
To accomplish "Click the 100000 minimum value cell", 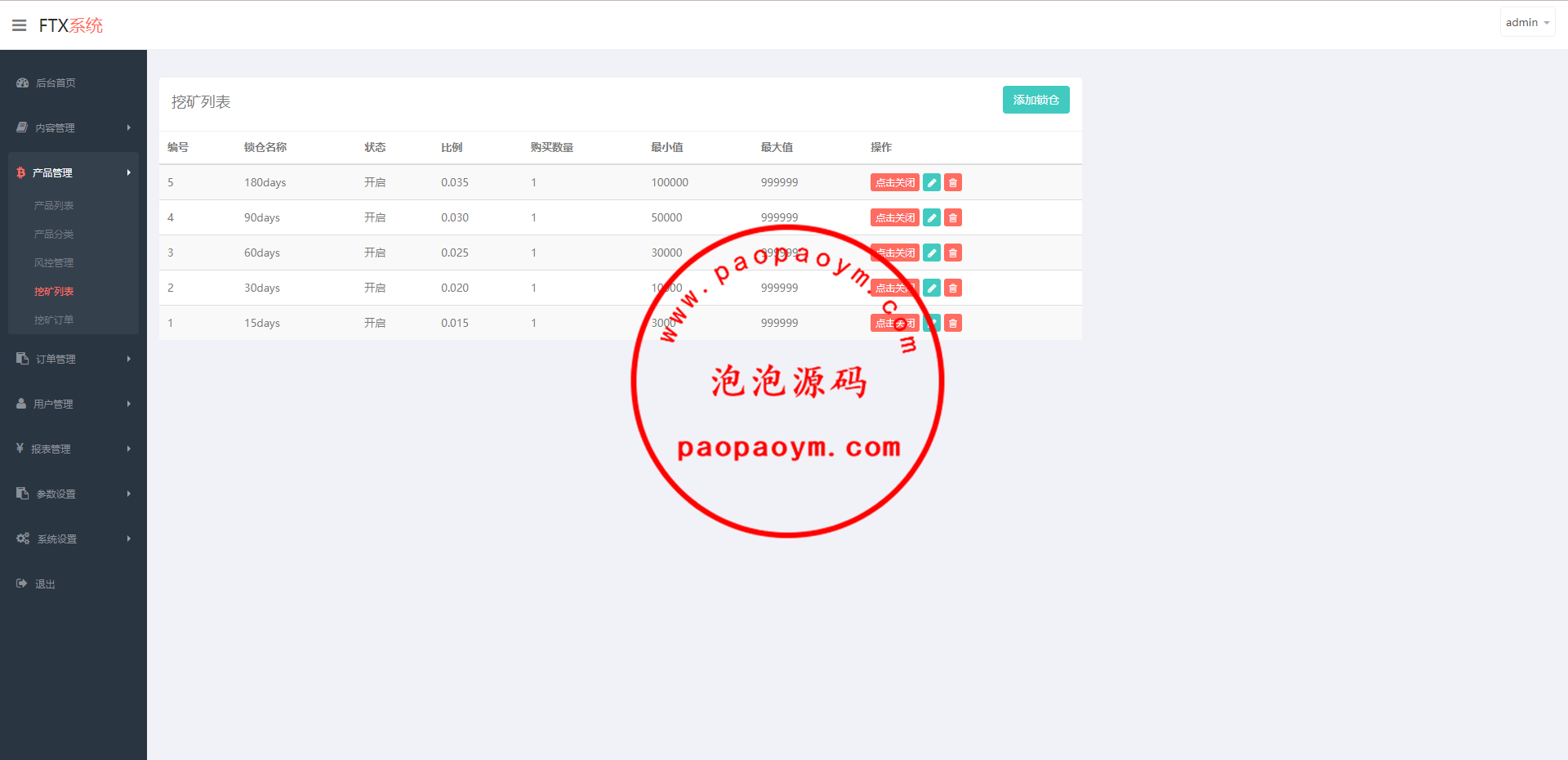I will [670, 182].
